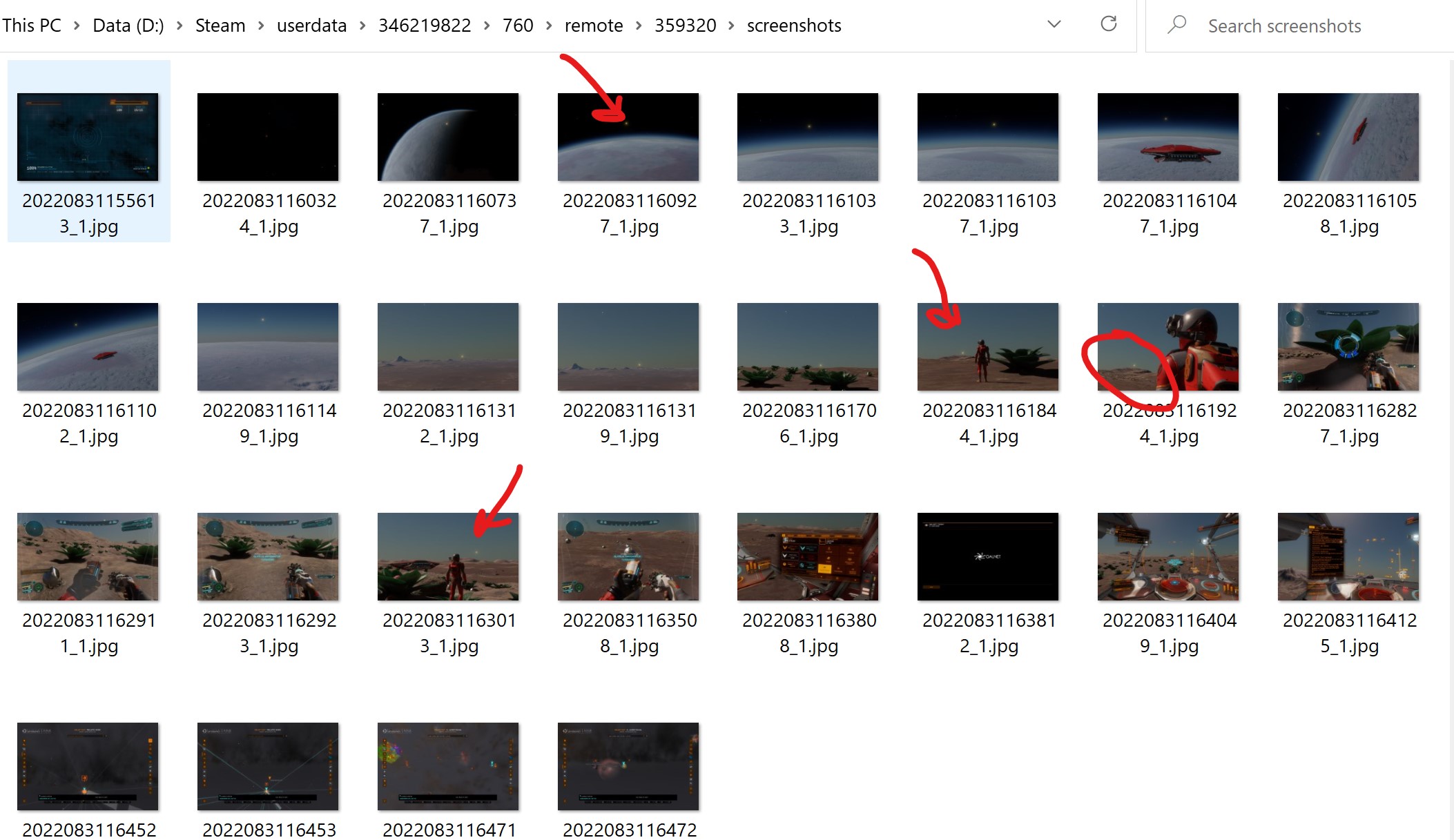Click filename 20220831161312_1.jpg
Viewport: 1454px width, 840px height.
[x=449, y=423]
